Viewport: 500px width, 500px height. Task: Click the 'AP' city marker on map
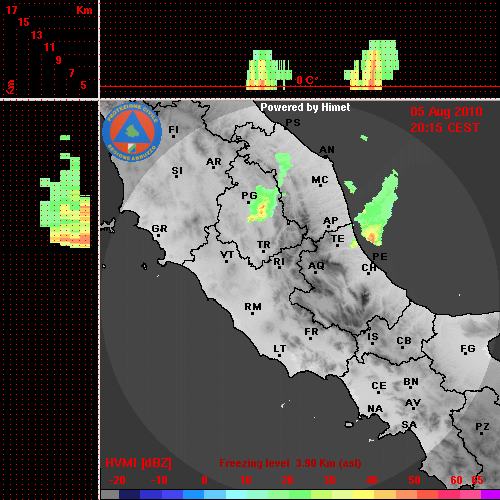330,222
